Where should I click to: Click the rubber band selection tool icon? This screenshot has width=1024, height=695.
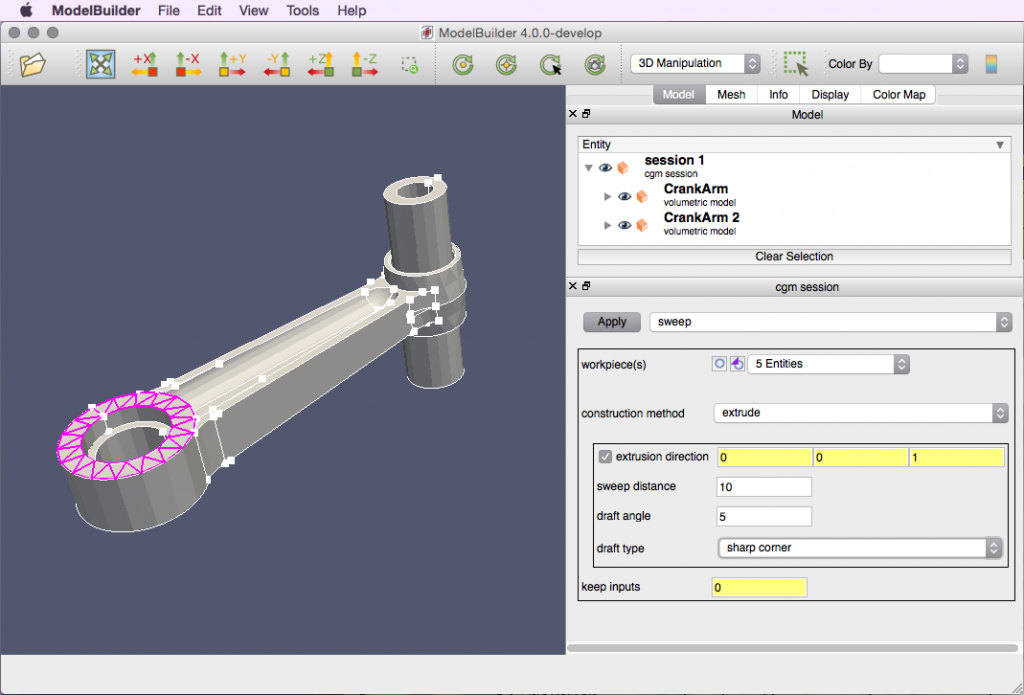(796, 64)
